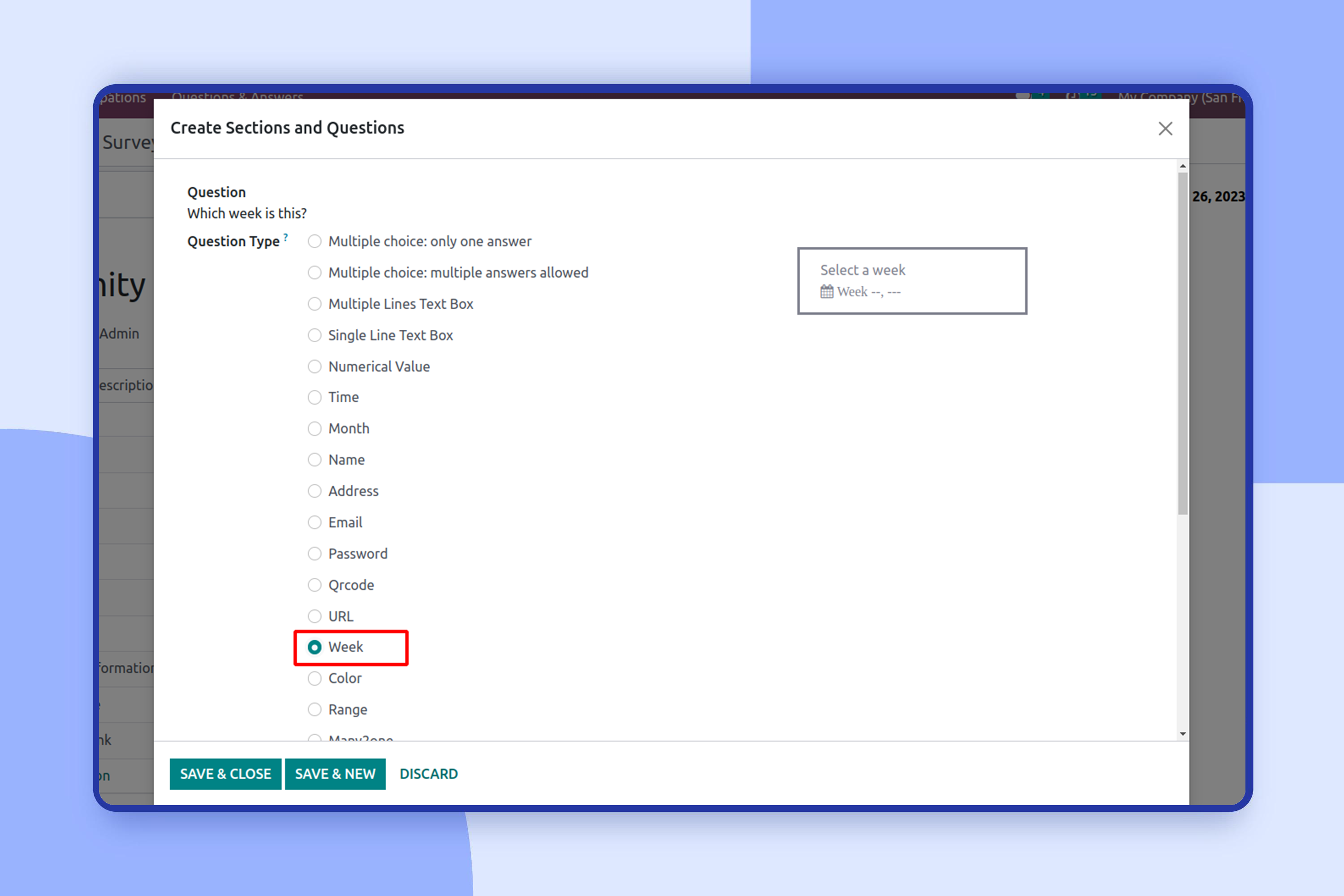Viewport: 1344px width, 896px height.
Task: Select the Range question type
Action: pyautogui.click(x=315, y=710)
